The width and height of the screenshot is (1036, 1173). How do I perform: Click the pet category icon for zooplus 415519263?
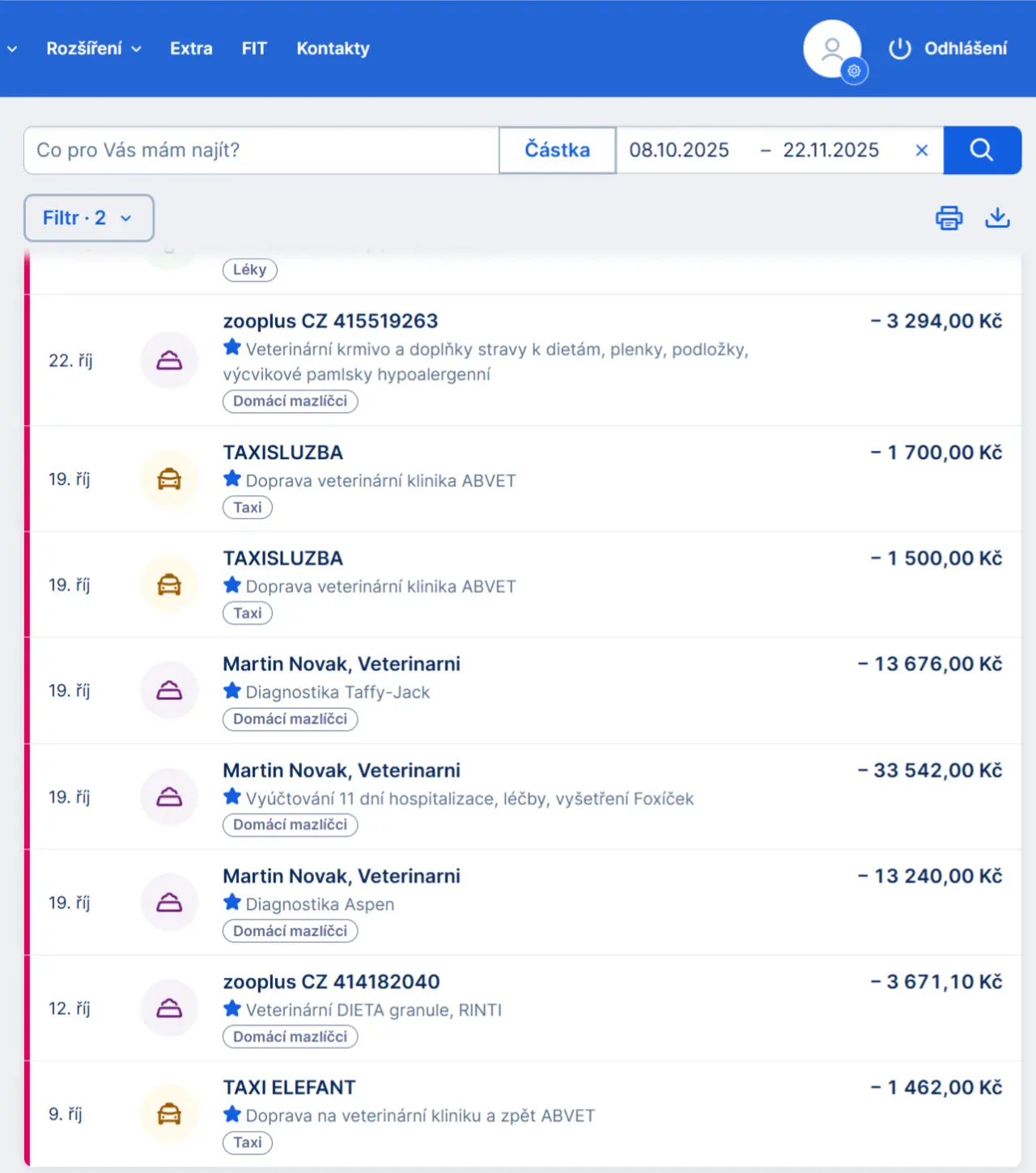(169, 360)
